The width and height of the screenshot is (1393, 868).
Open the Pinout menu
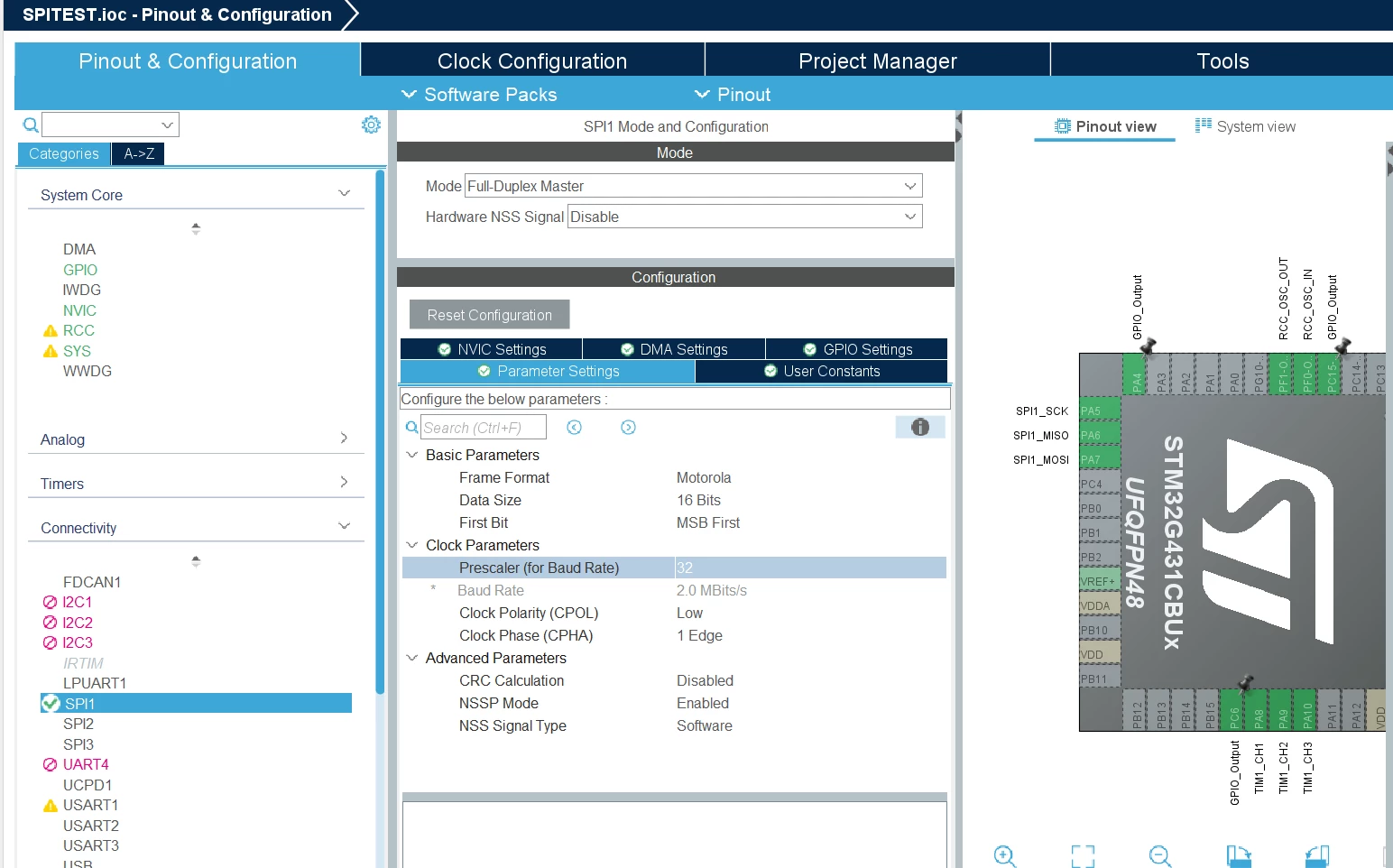click(733, 95)
